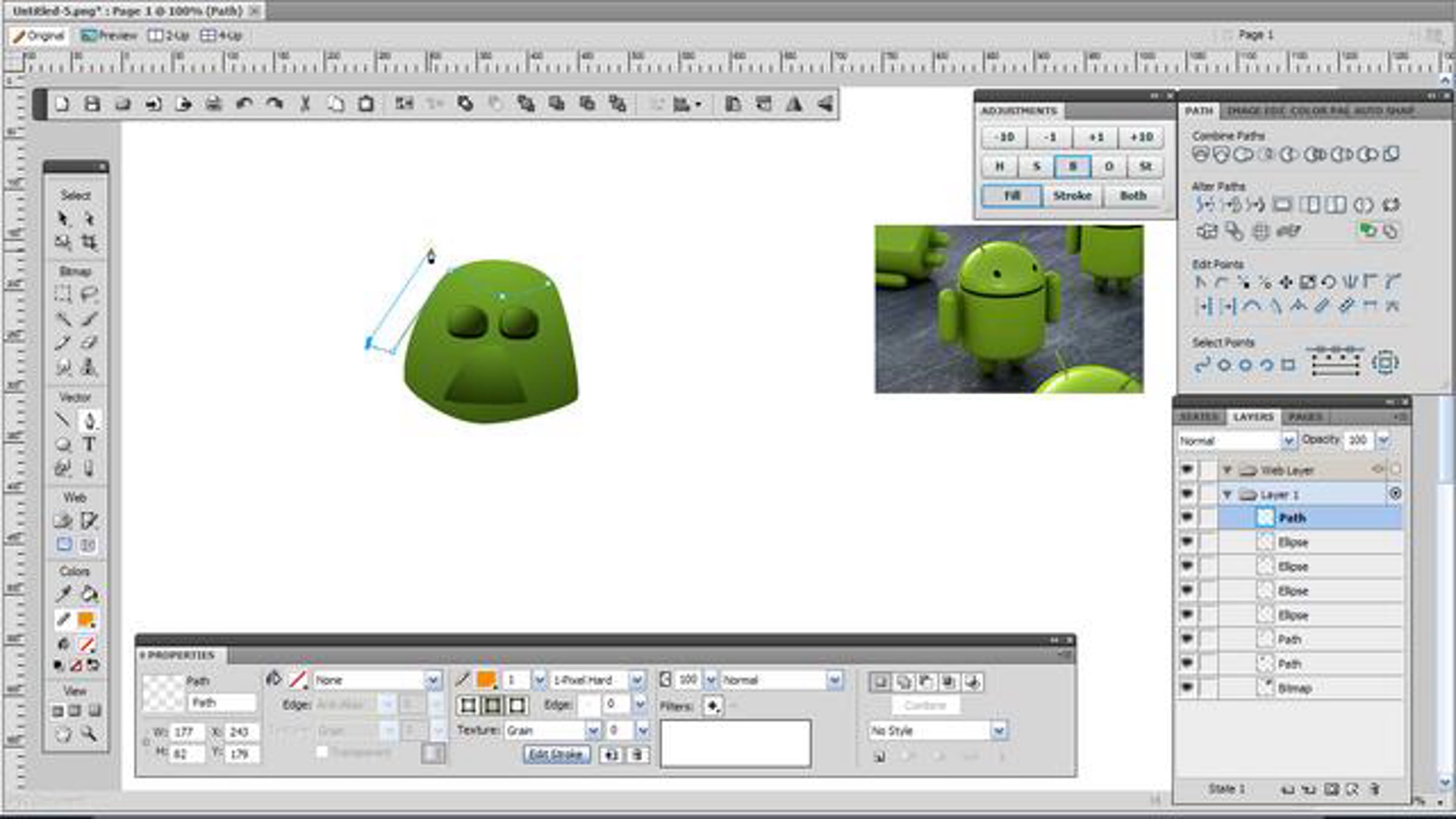Select the Knife tool
The image size is (1456, 819).
point(89,468)
